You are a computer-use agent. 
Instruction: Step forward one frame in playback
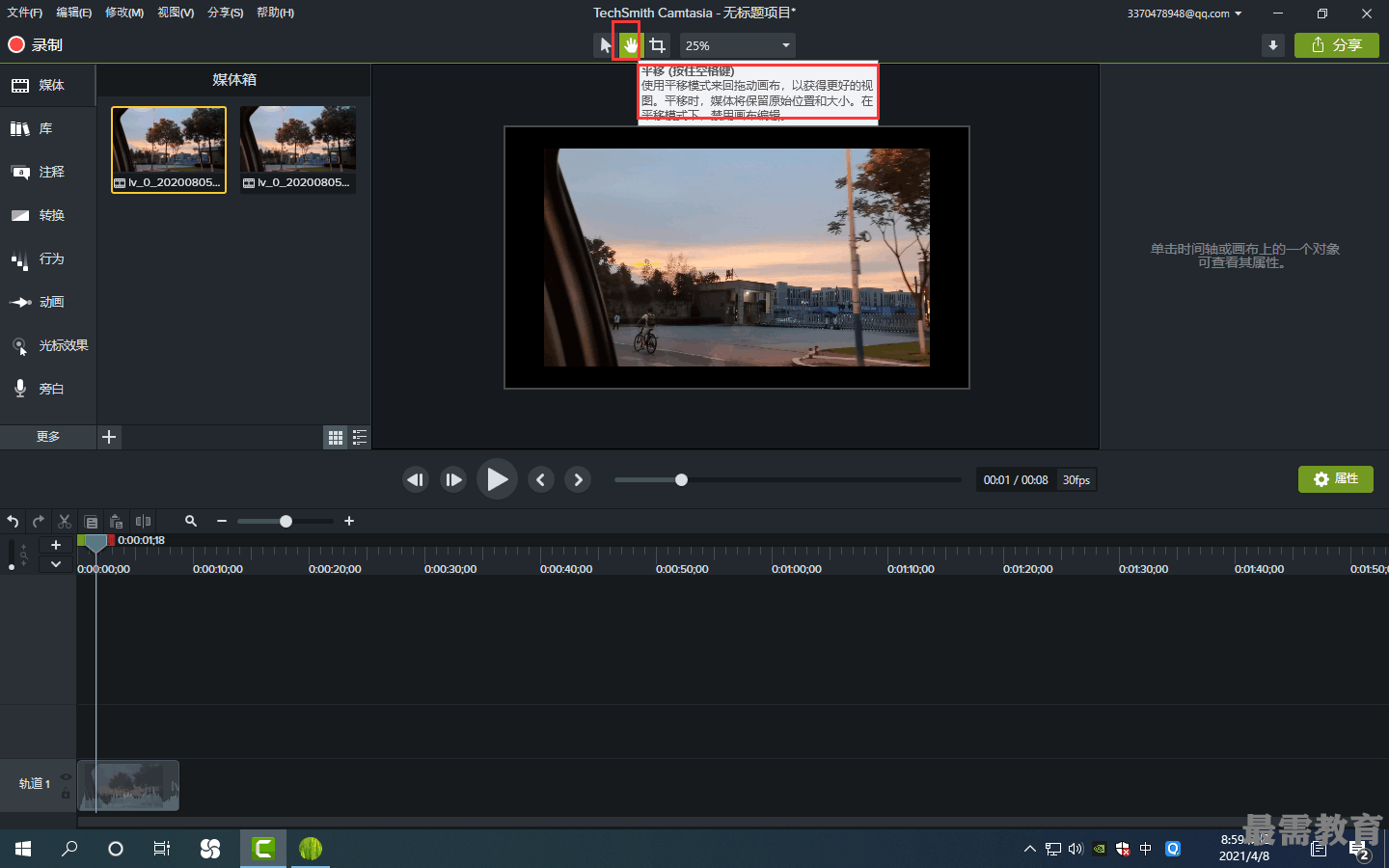(453, 479)
